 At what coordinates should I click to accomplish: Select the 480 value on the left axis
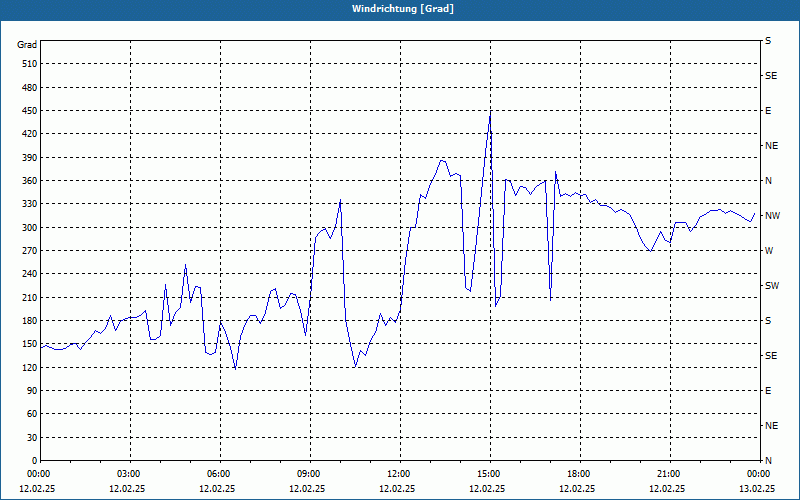coord(29,87)
